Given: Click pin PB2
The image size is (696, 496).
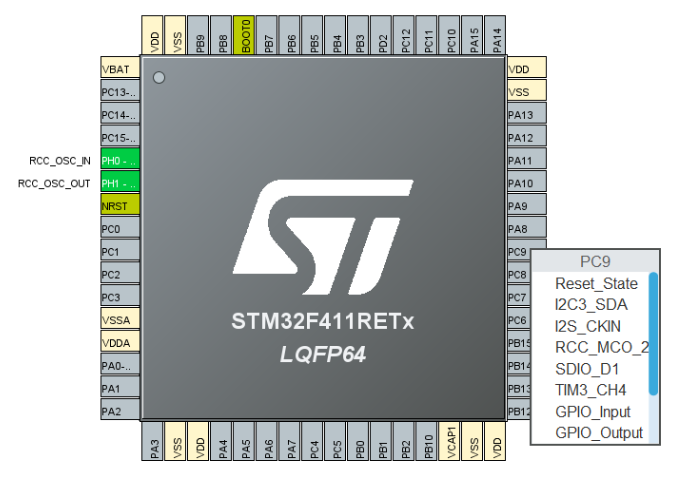Looking at the screenshot, I should tap(403, 441).
